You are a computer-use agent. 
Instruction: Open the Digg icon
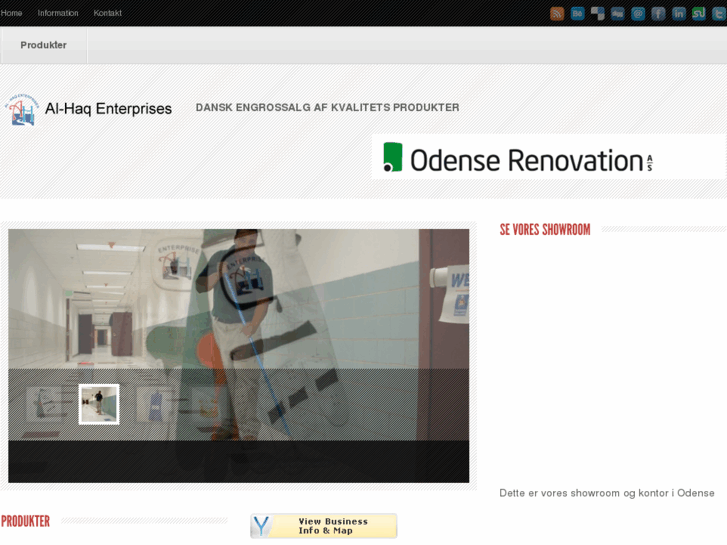click(618, 13)
